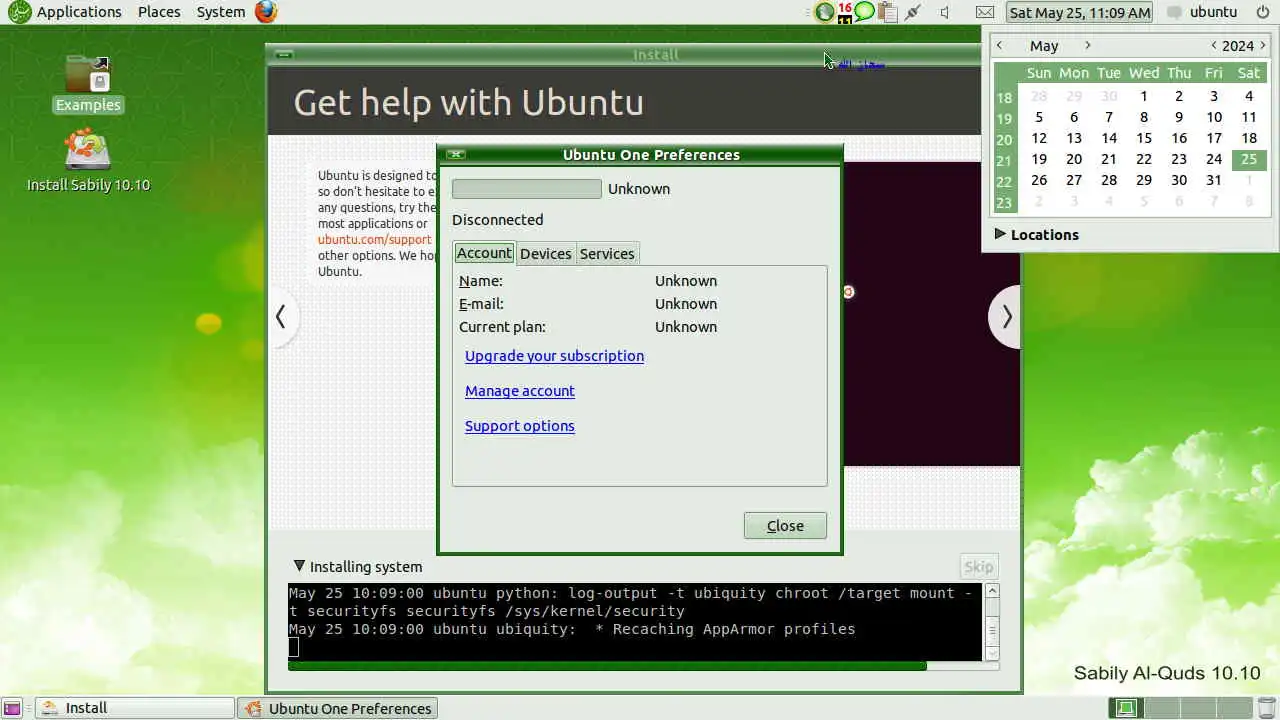Click the power shutdown icon
The image size is (1280, 720).
[x=1263, y=12]
